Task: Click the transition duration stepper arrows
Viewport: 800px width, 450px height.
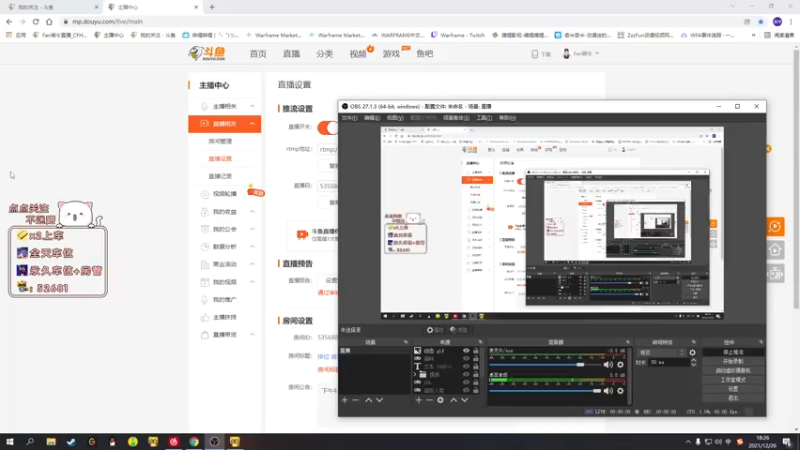Action: pos(693,362)
